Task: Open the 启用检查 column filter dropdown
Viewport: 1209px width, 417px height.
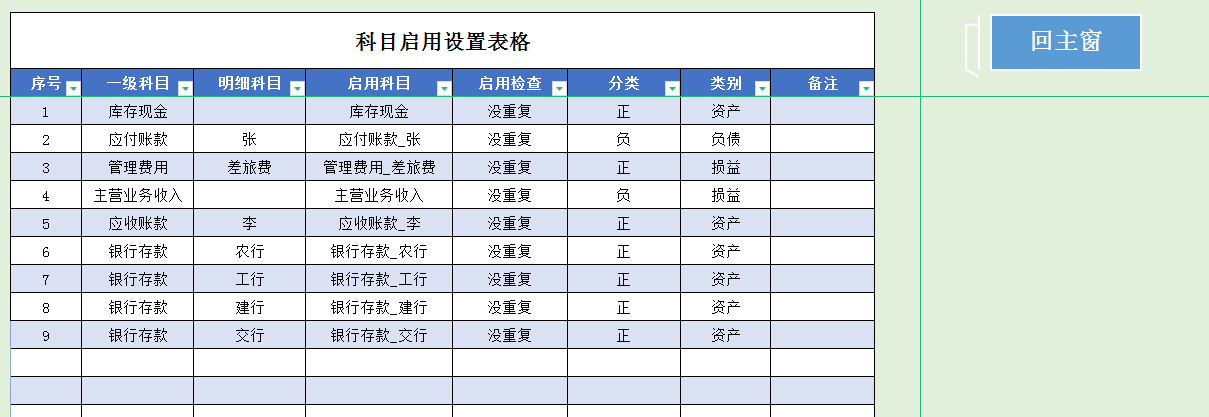Action: coord(559,89)
